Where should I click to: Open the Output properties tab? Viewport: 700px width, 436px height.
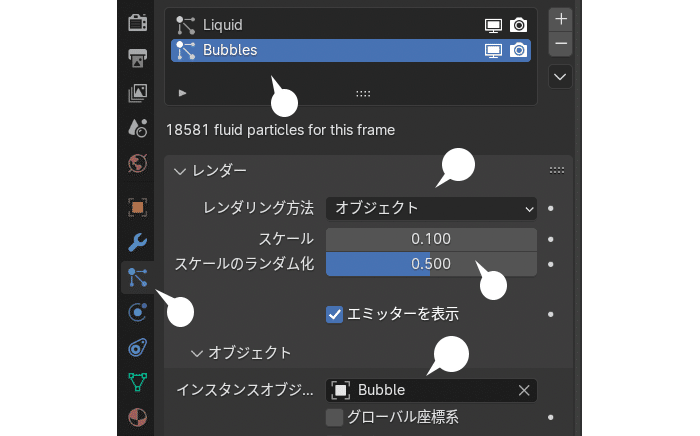(138, 58)
